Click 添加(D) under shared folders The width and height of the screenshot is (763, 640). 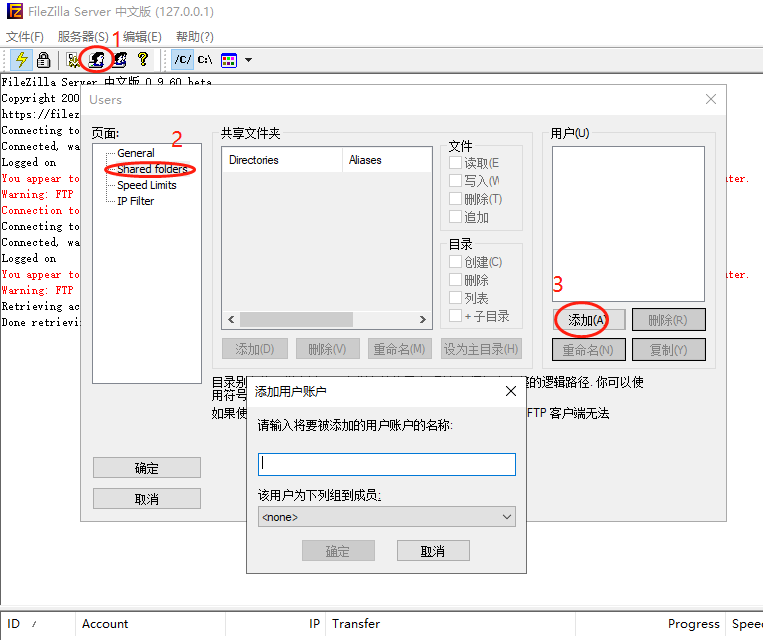(254, 349)
